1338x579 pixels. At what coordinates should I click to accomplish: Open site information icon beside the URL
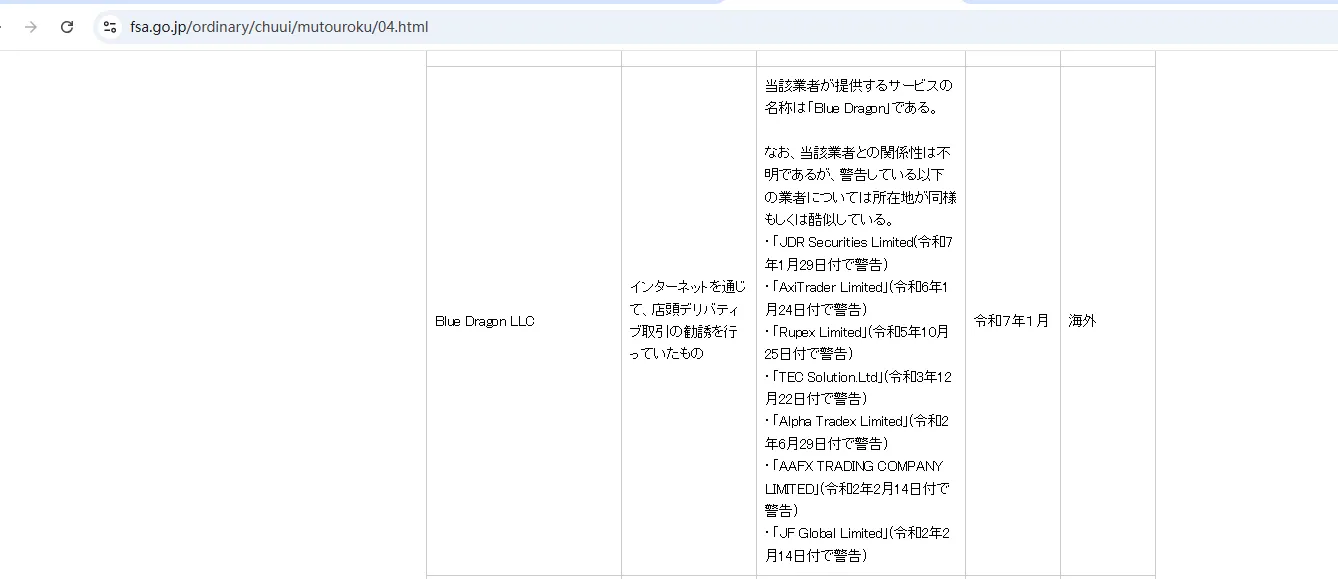110,27
